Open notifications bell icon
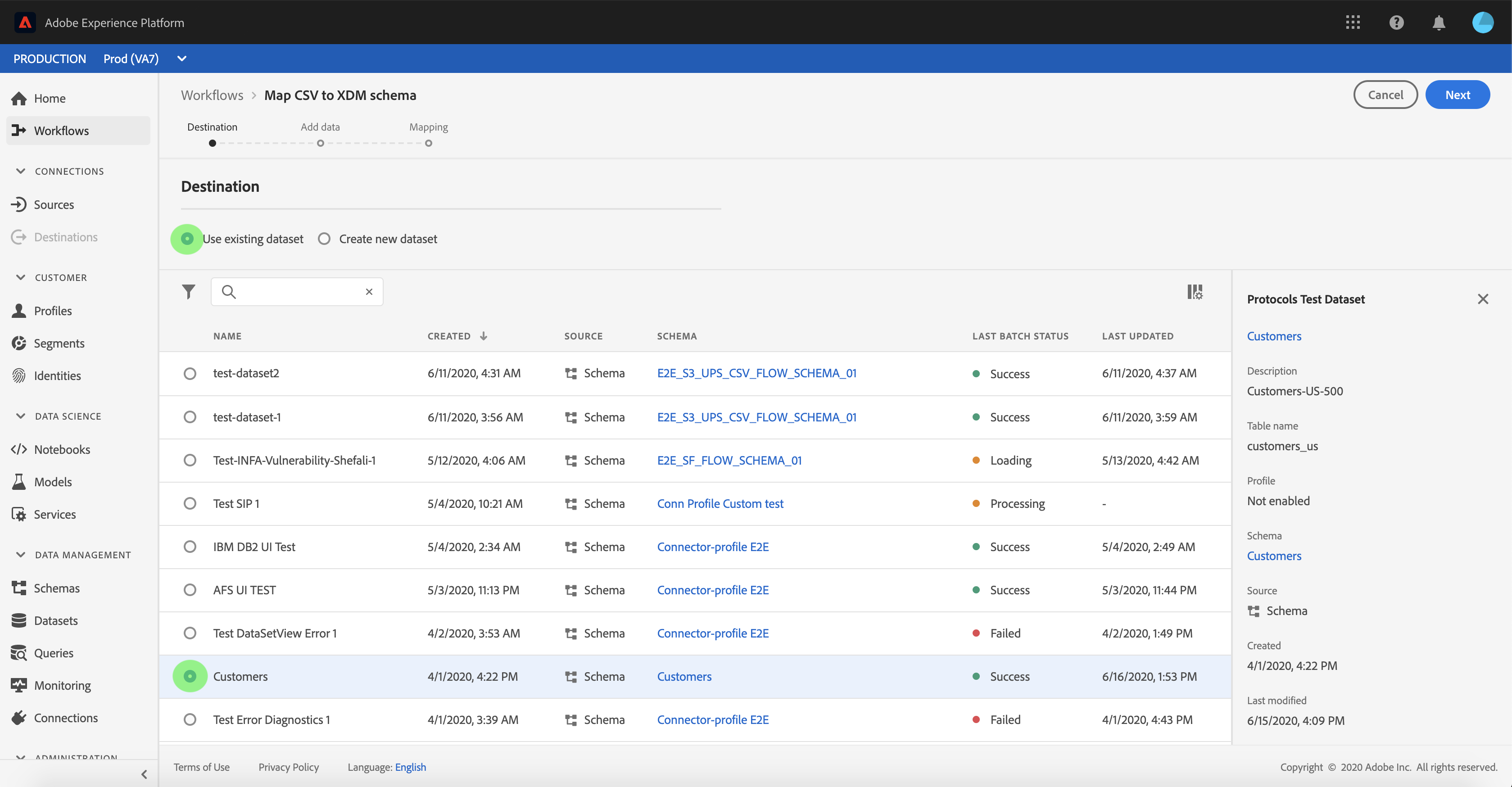Viewport: 1512px width, 787px height. click(x=1439, y=23)
